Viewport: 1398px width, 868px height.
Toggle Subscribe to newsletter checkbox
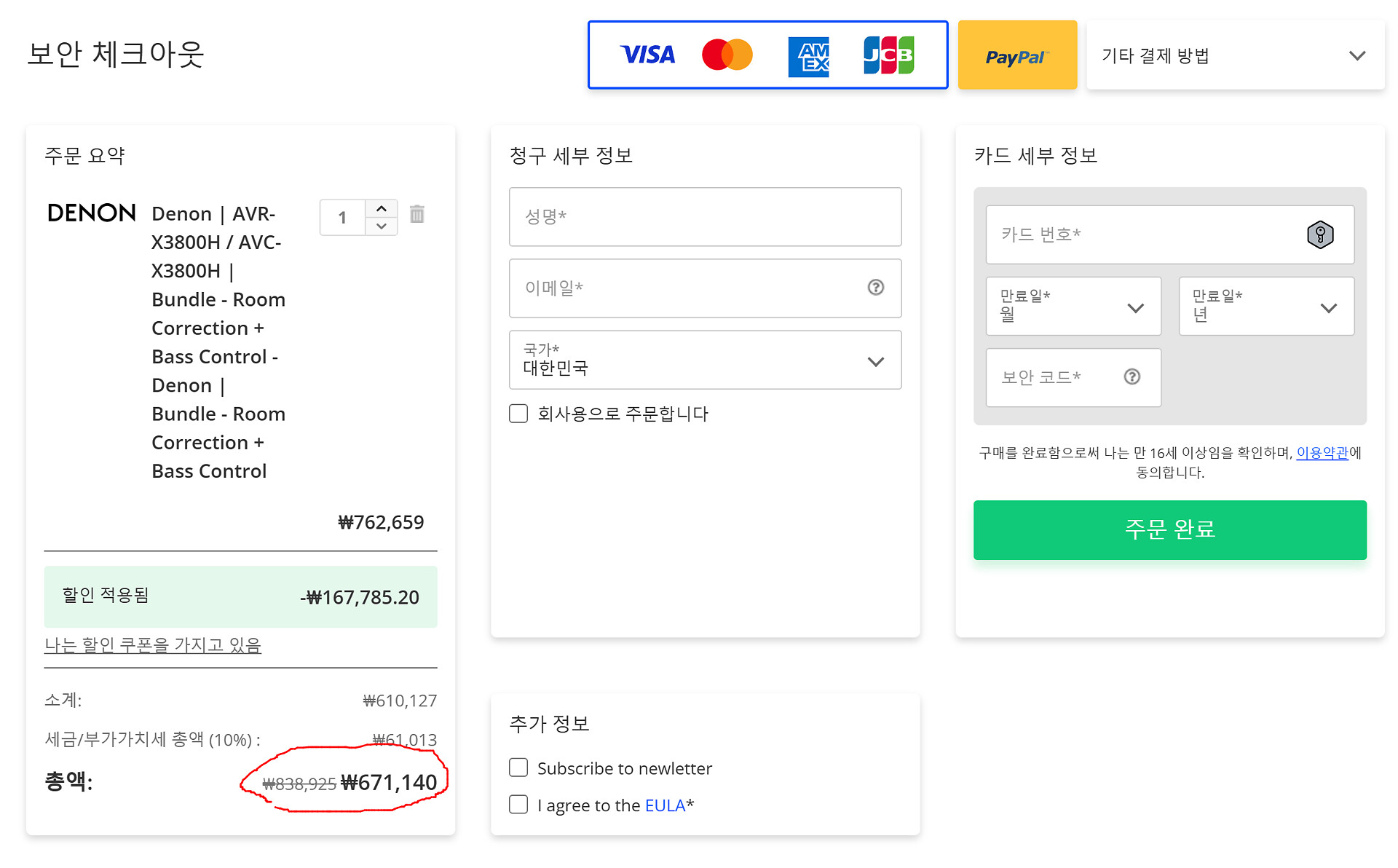coord(518,768)
